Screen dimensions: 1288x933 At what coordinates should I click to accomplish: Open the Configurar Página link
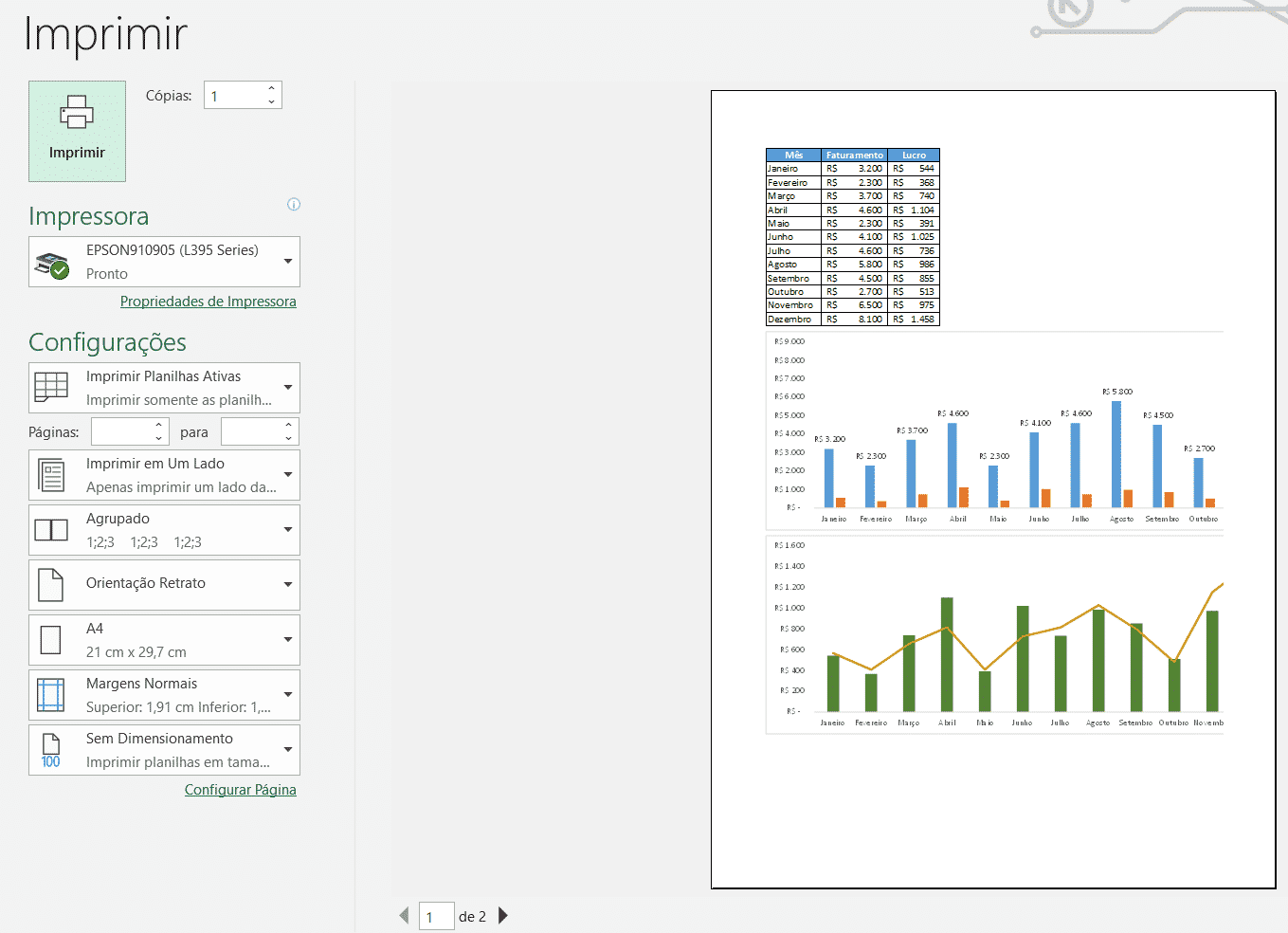pyautogui.click(x=241, y=790)
